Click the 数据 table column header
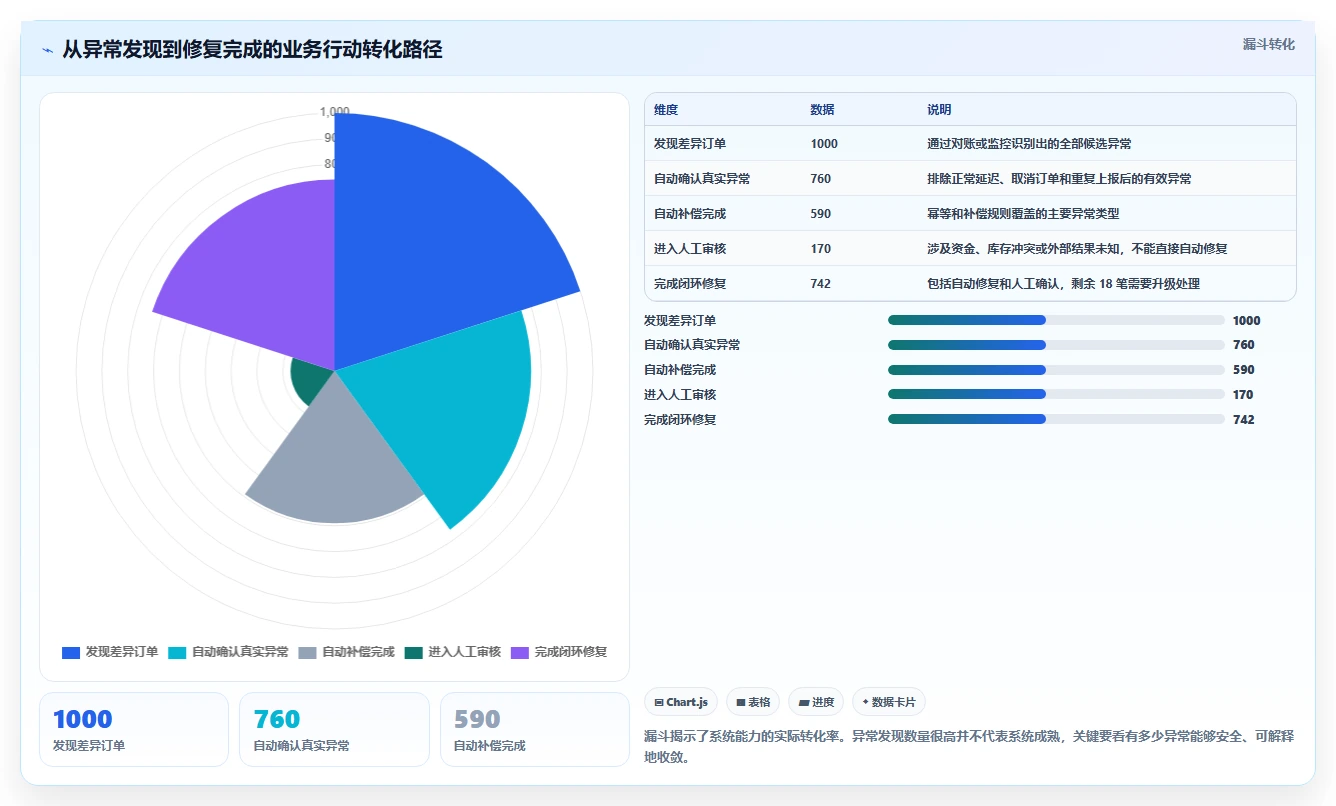1336x806 pixels. tap(822, 110)
